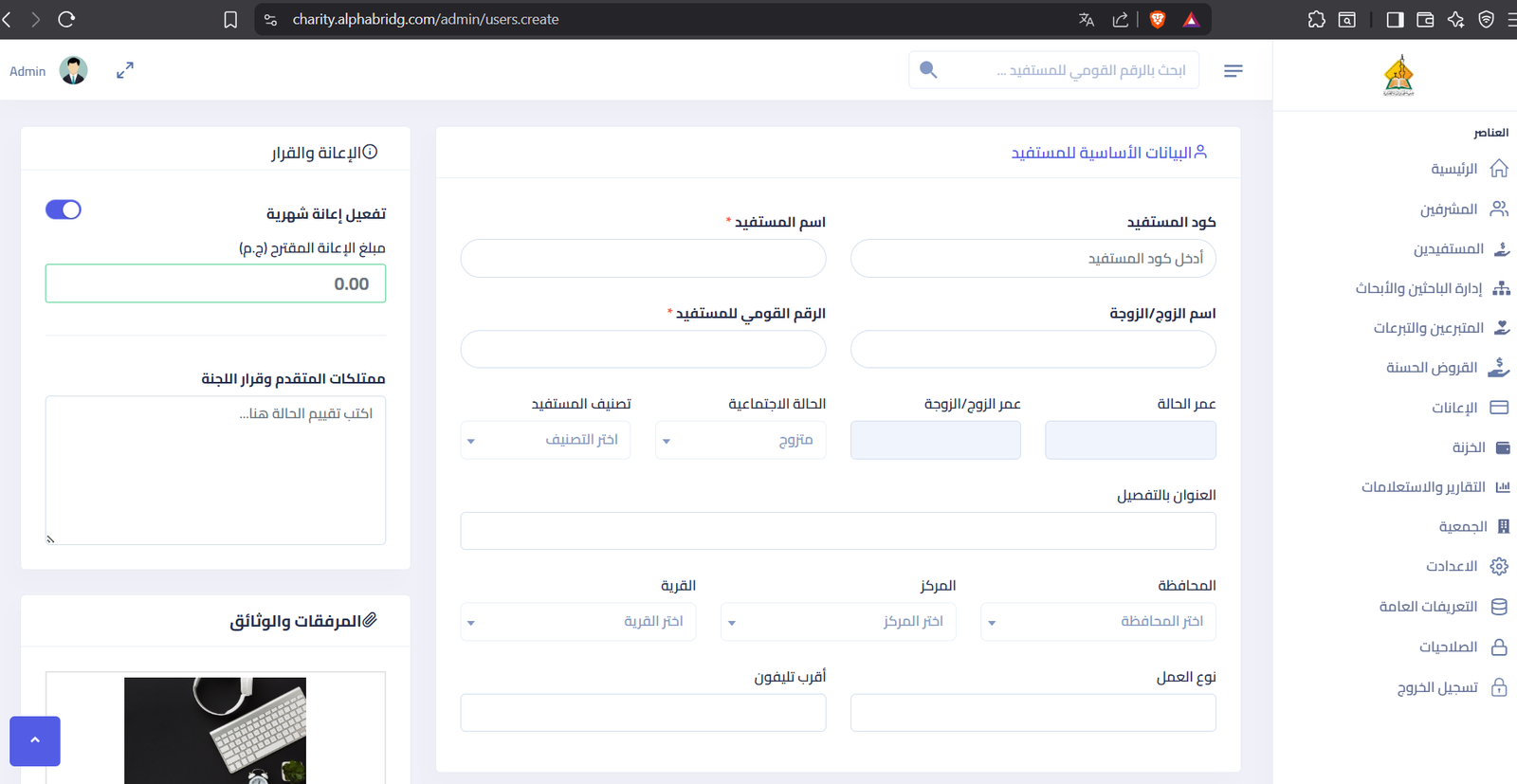Open the تصنيف المستفيد dropdown

click(x=545, y=440)
